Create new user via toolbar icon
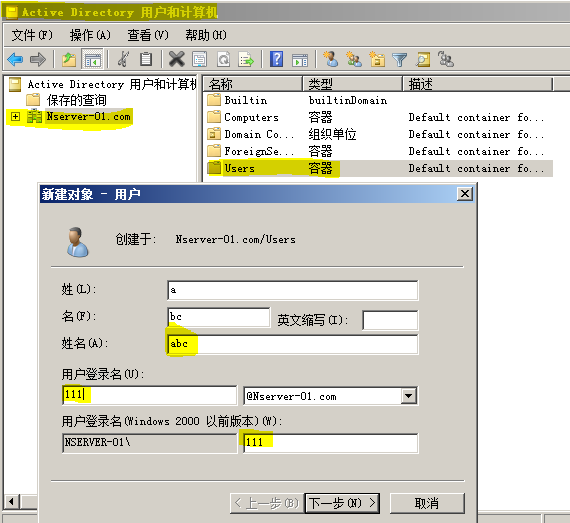This screenshot has height=523, width=570. pos(330,59)
